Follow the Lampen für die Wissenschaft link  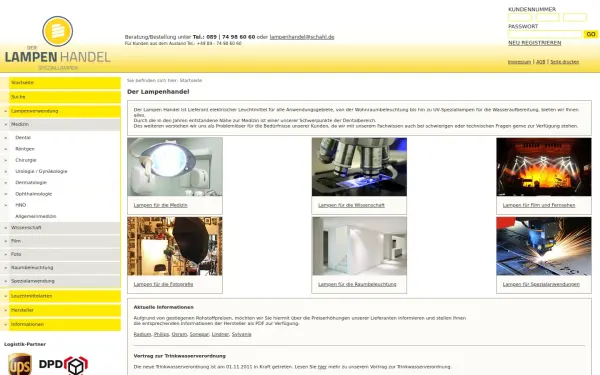[x=351, y=205]
